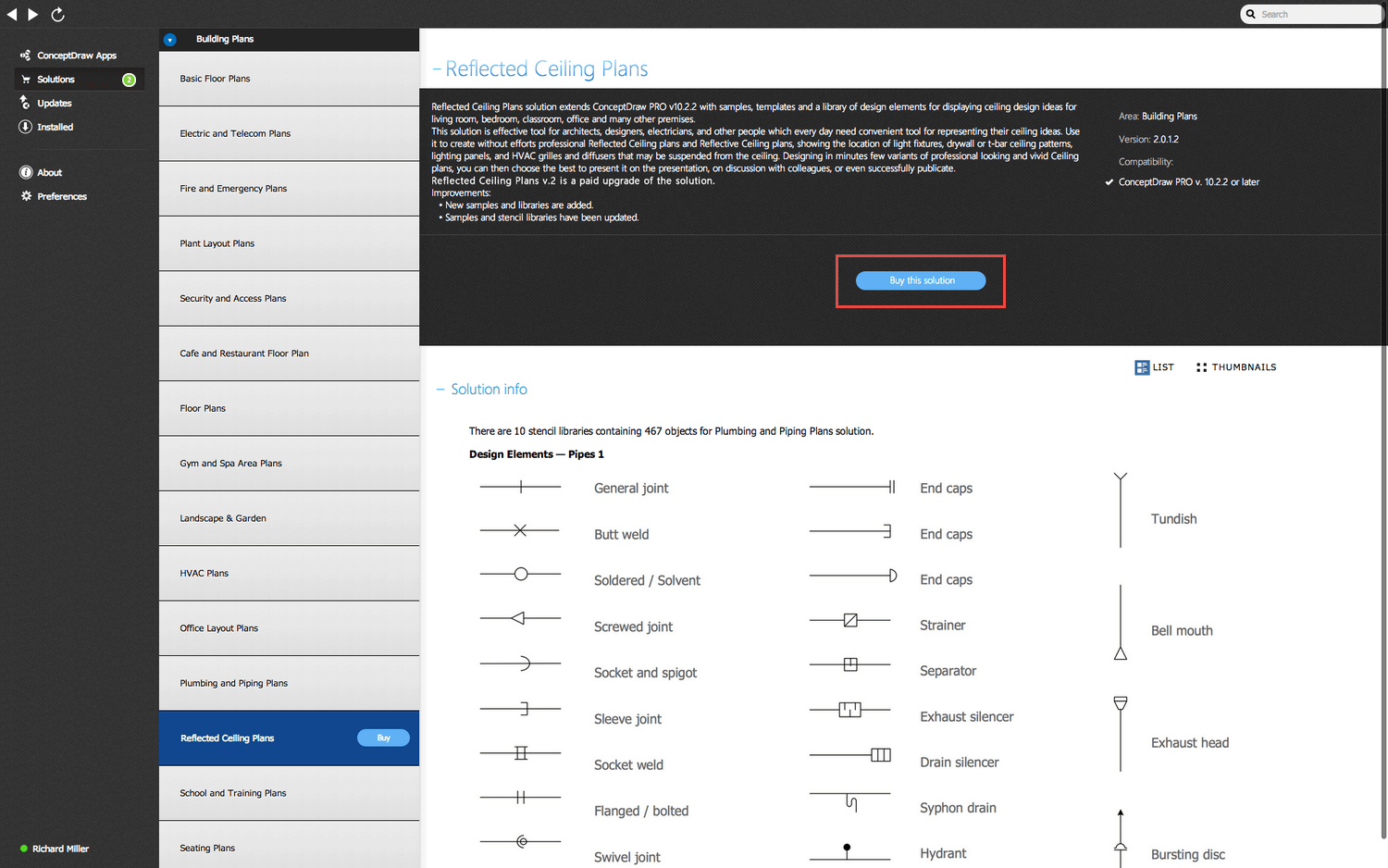The width and height of the screenshot is (1388, 868).
Task: Click the Strainer pipe symbol
Action: 850,620
